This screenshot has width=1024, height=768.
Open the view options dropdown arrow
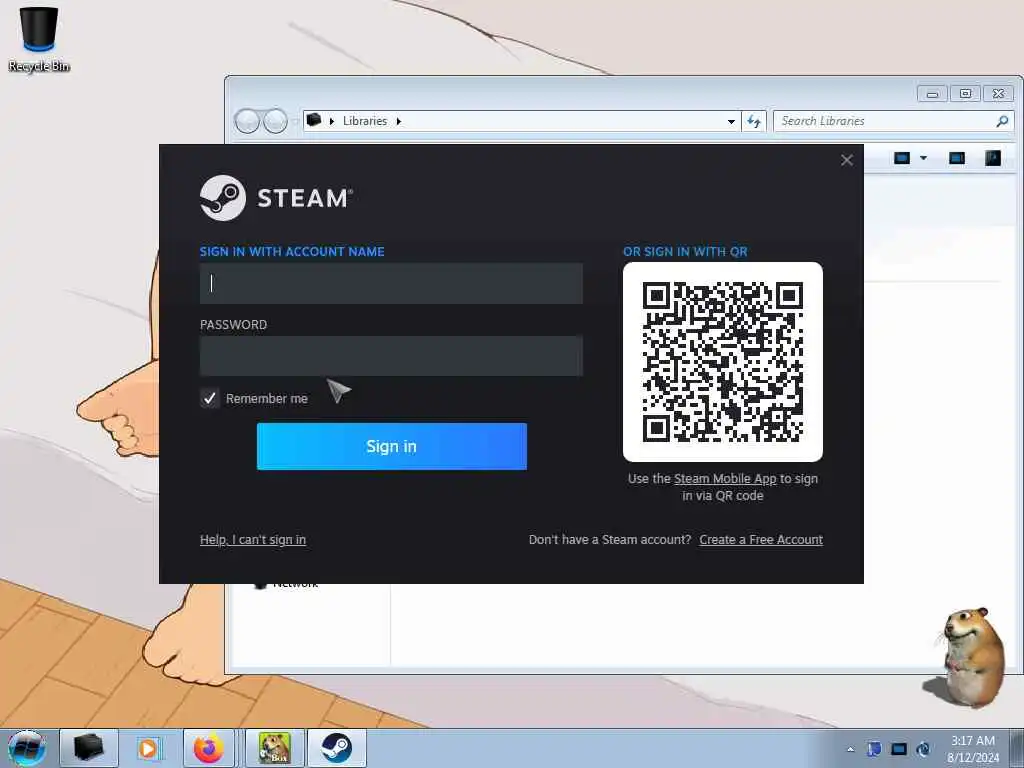[x=923, y=158]
